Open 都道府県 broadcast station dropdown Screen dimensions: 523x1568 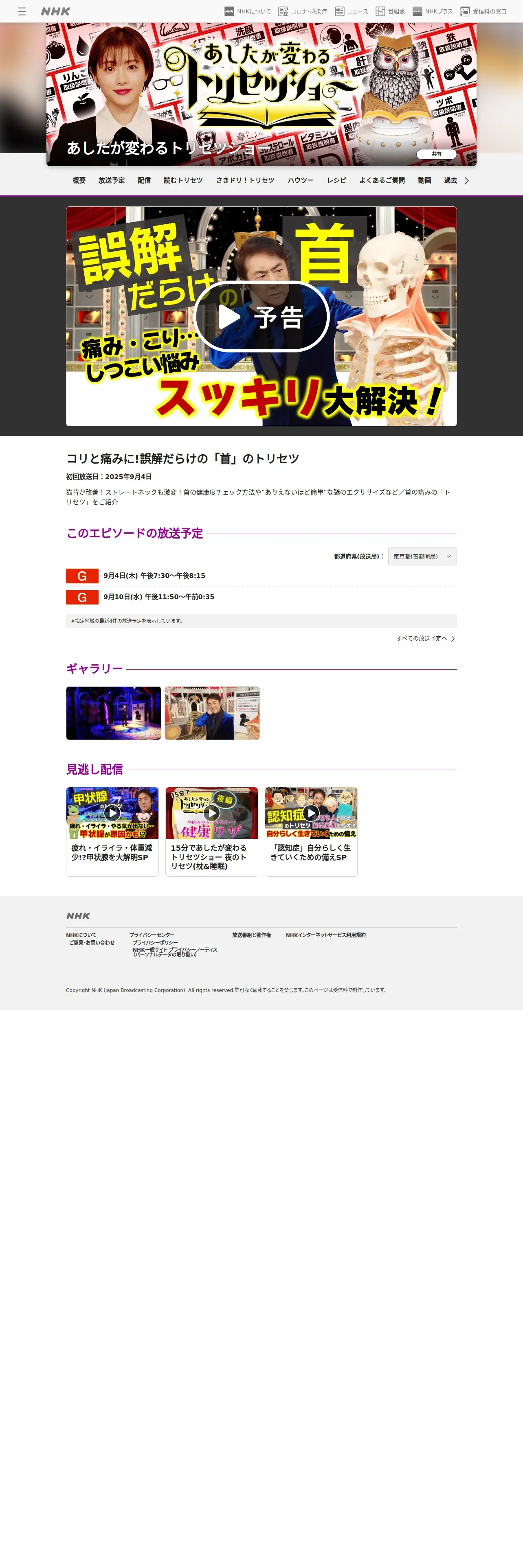(x=422, y=556)
